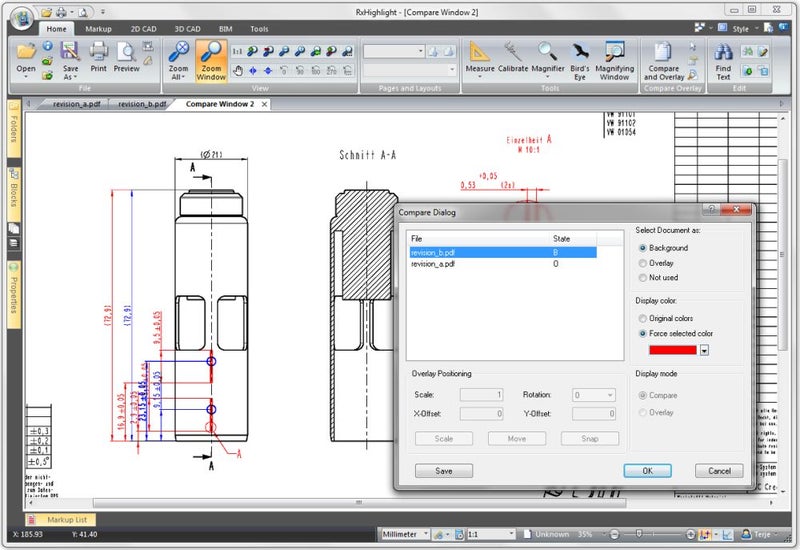Screen dimensions: 800x550
Task: Select the Pan hand tool
Action: [x=237, y=70]
